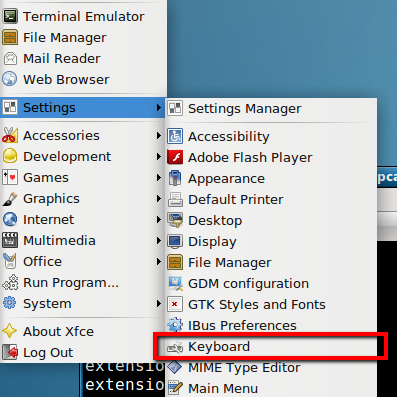Viewport: 397px width, 397px height.
Task: Click the Internet globe icon
Action: pyautogui.click(x=10, y=219)
